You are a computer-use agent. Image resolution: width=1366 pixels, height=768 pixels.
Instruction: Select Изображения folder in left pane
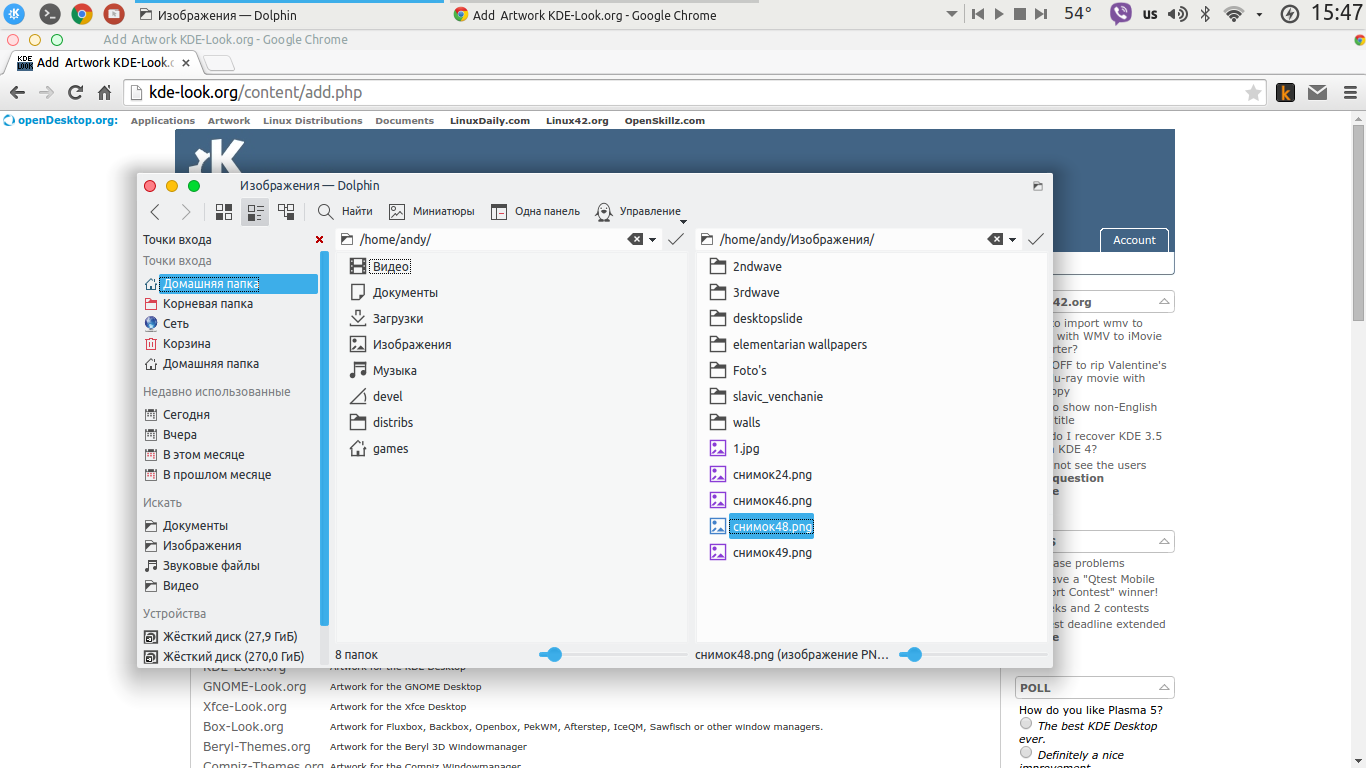tap(400, 344)
